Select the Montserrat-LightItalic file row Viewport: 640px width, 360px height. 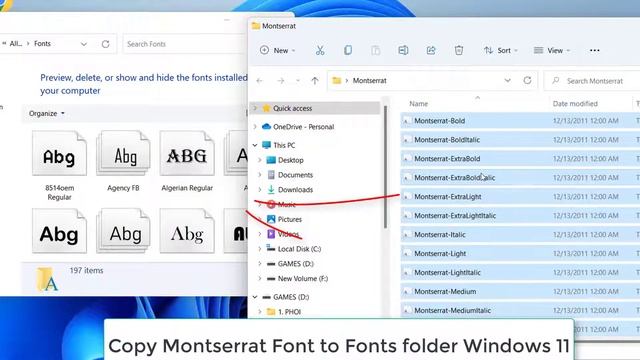point(520,273)
